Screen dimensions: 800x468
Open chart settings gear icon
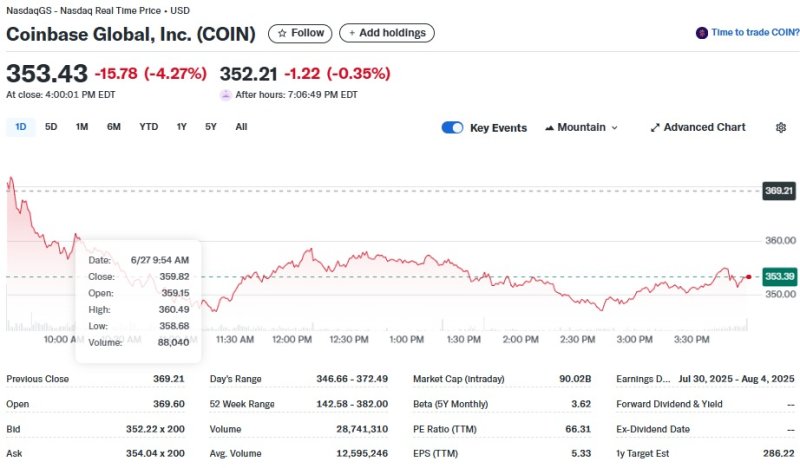(x=781, y=128)
